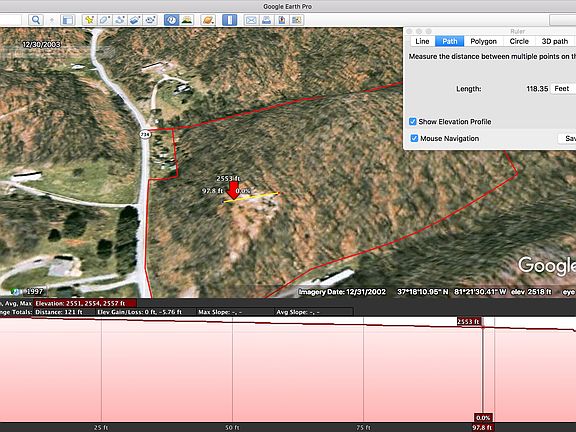Click the longitude 81°21'30.41" W readout
The height and width of the screenshot is (432, 576).
point(480,292)
